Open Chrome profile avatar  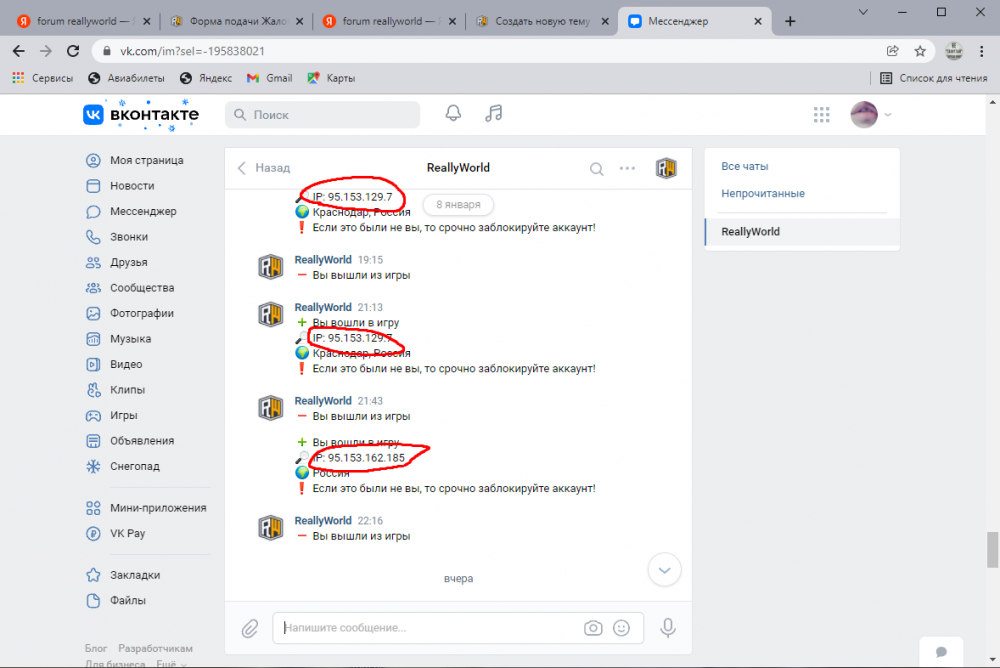pos(954,51)
